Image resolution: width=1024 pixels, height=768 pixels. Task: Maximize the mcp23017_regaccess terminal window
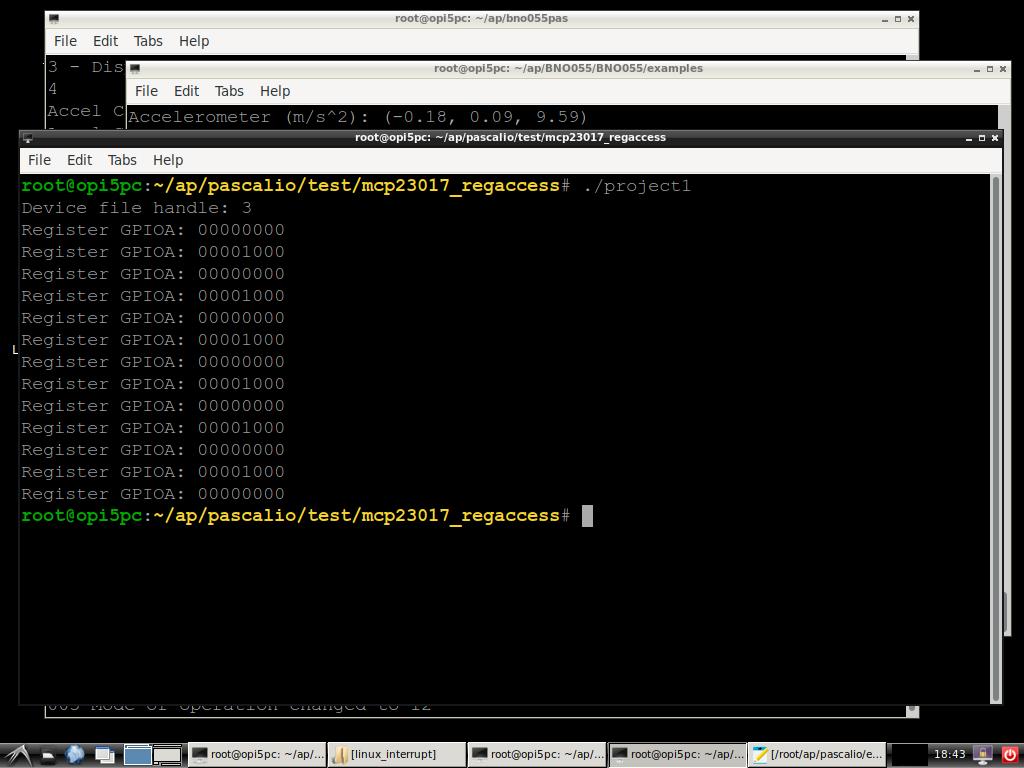coord(982,138)
